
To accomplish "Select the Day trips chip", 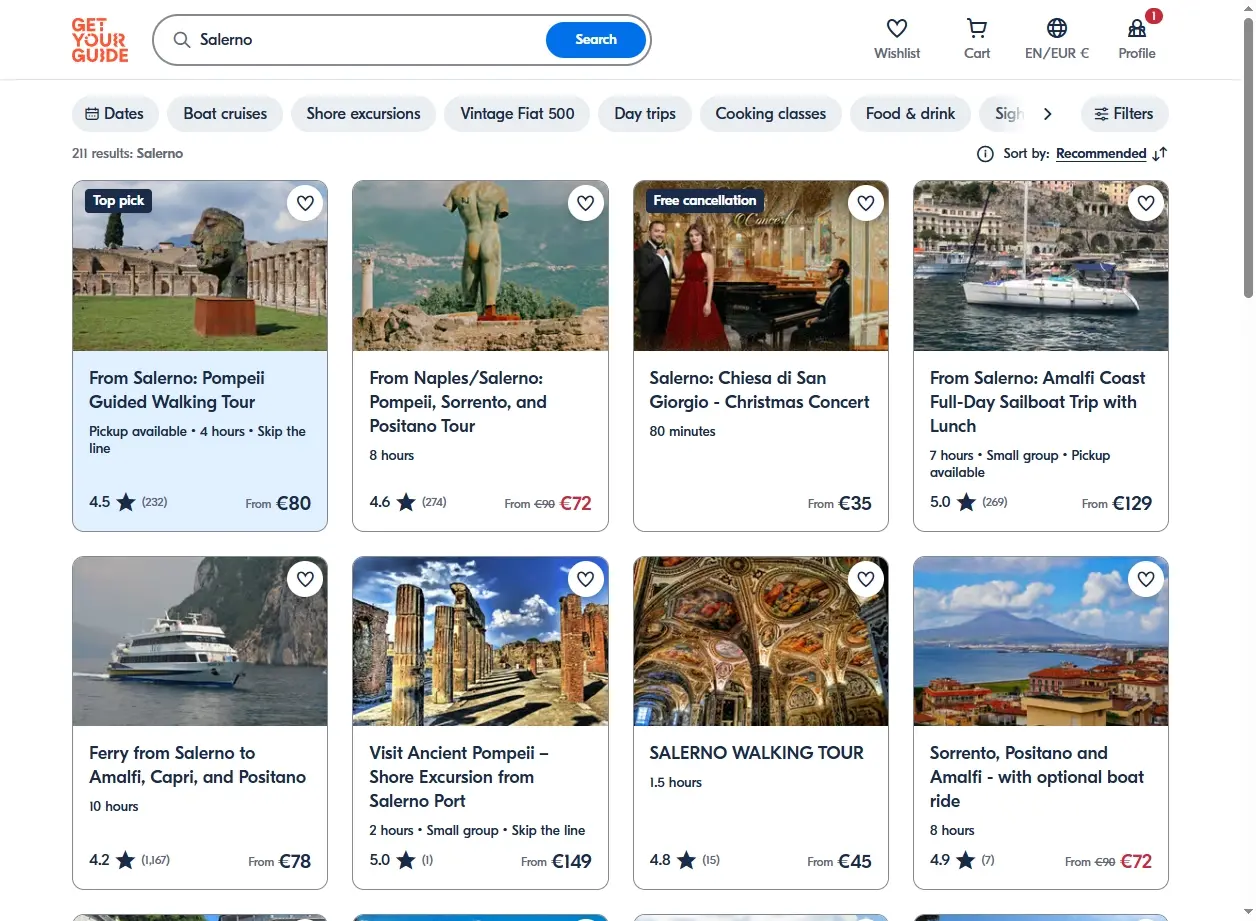I will pyautogui.click(x=645, y=114).
